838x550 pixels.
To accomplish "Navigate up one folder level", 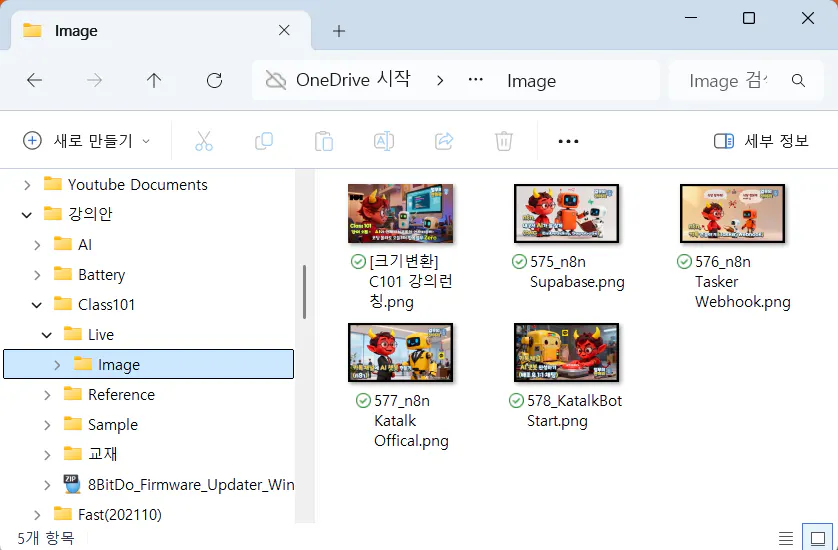I will click(154, 81).
